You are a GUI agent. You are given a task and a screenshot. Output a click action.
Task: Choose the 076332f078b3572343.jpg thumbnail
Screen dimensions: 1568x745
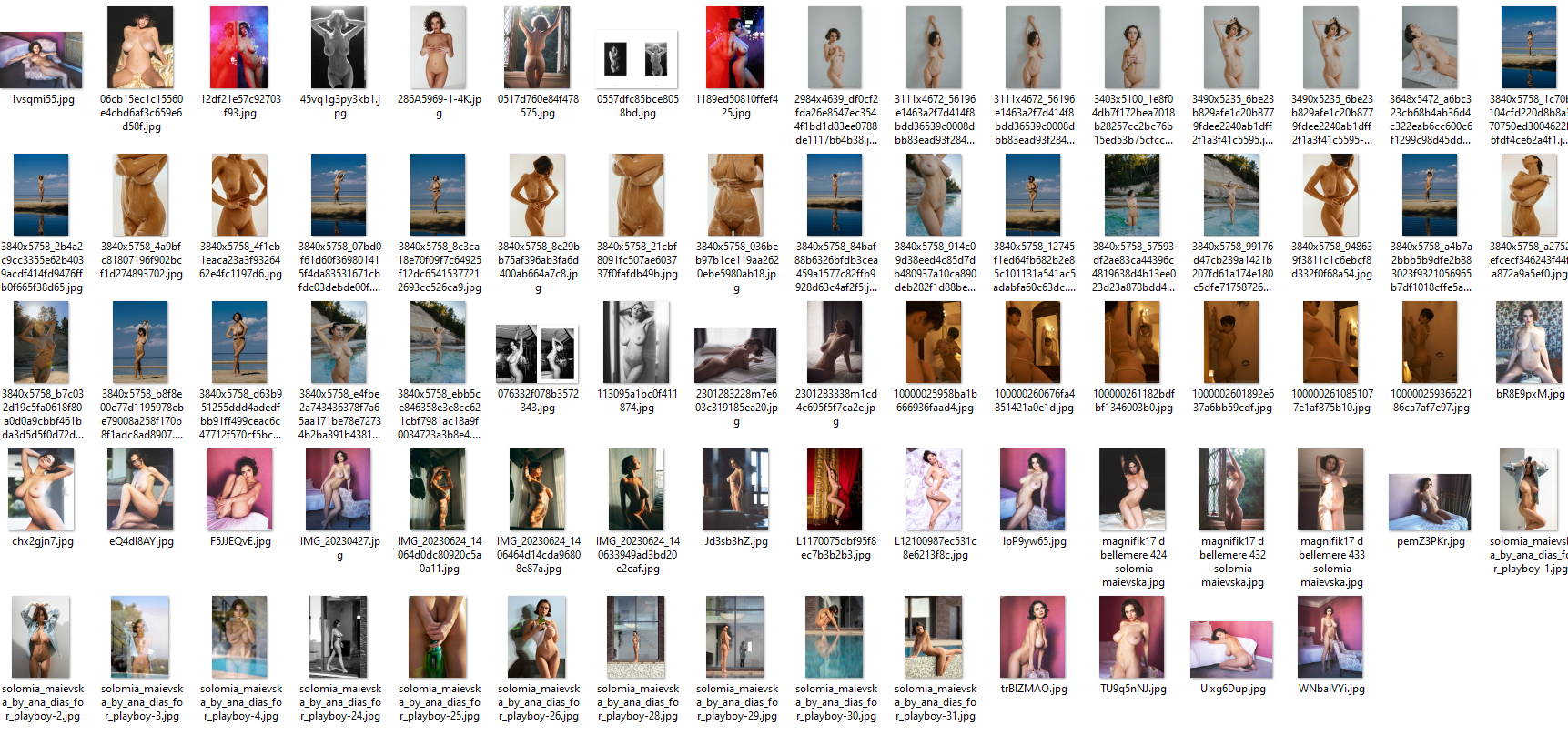pyautogui.click(x=537, y=355)
